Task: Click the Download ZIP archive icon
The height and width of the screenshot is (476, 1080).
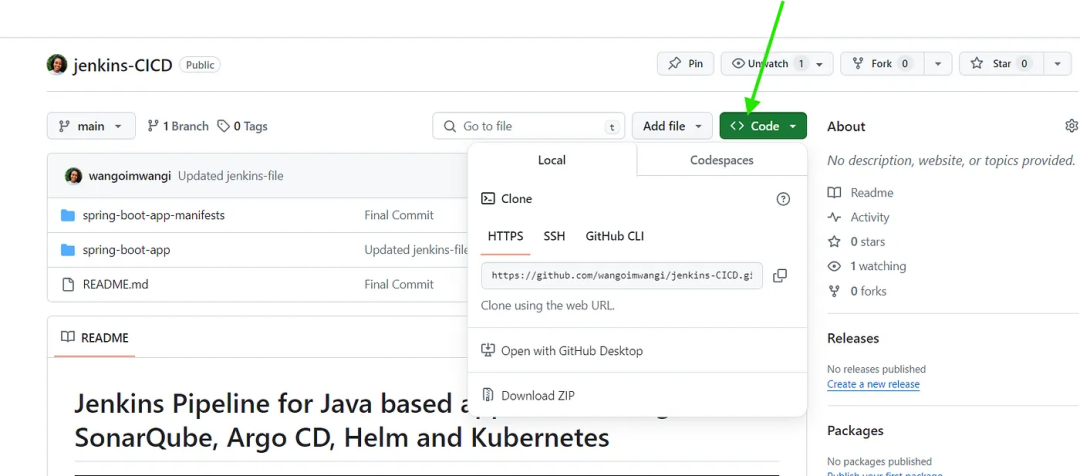Action: coord(488,395)
